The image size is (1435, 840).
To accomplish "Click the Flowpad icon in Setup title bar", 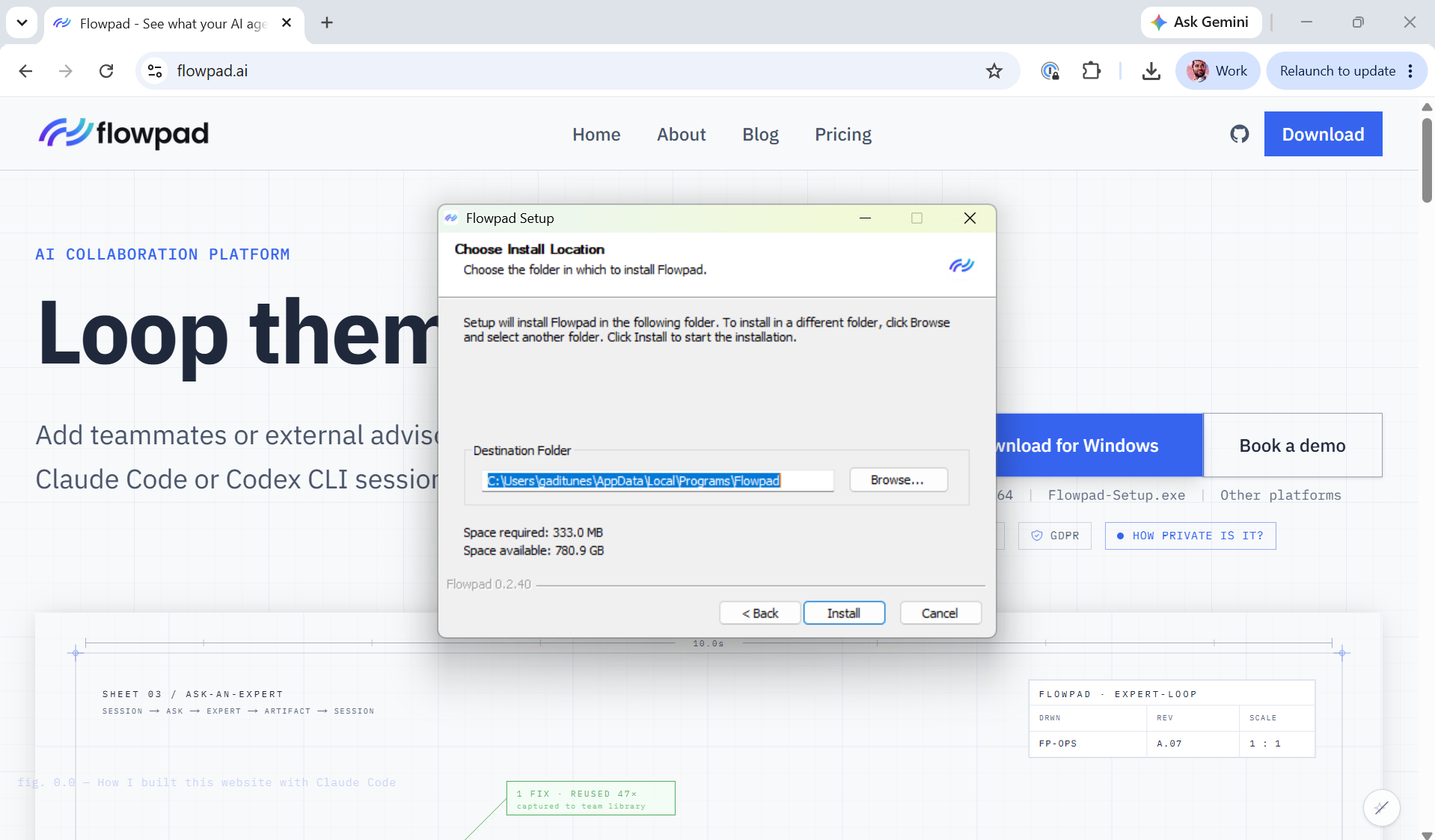I will pyautogui.click(x=451, y=218).
